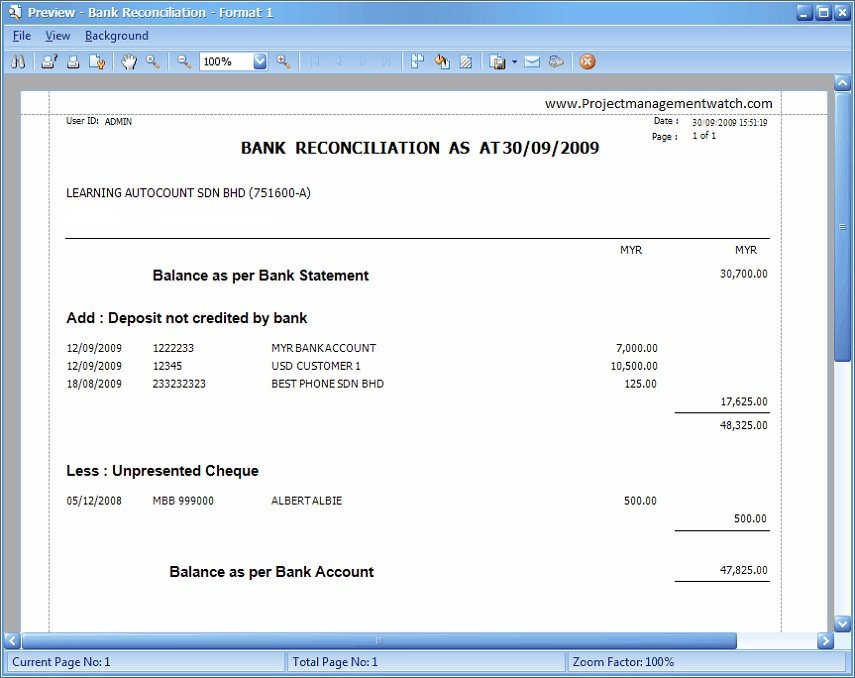Click the timestamp 30/09/2009 15:51:19

(x=730, y=123)
